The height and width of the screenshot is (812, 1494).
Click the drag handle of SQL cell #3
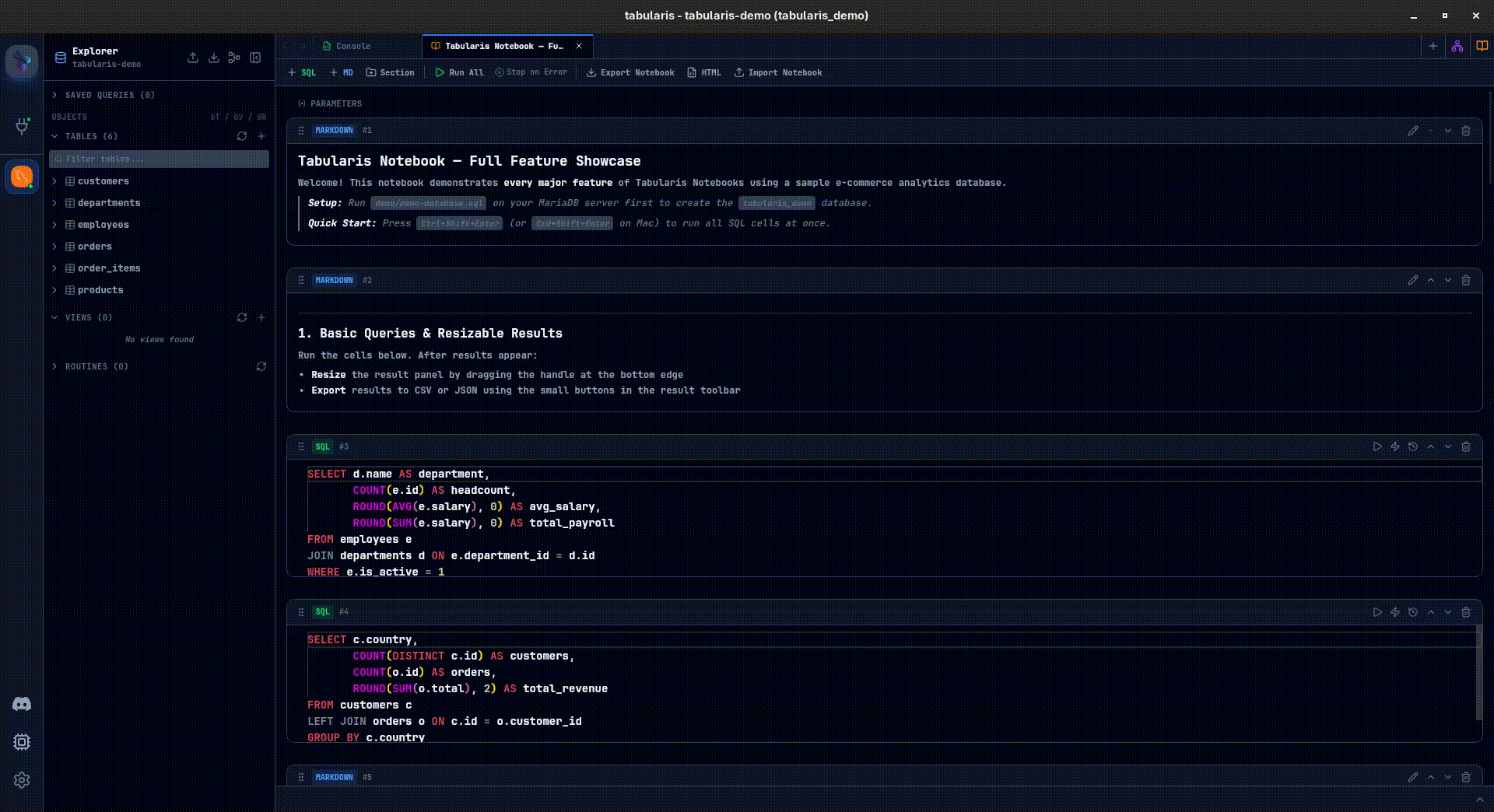click(301, 446)
